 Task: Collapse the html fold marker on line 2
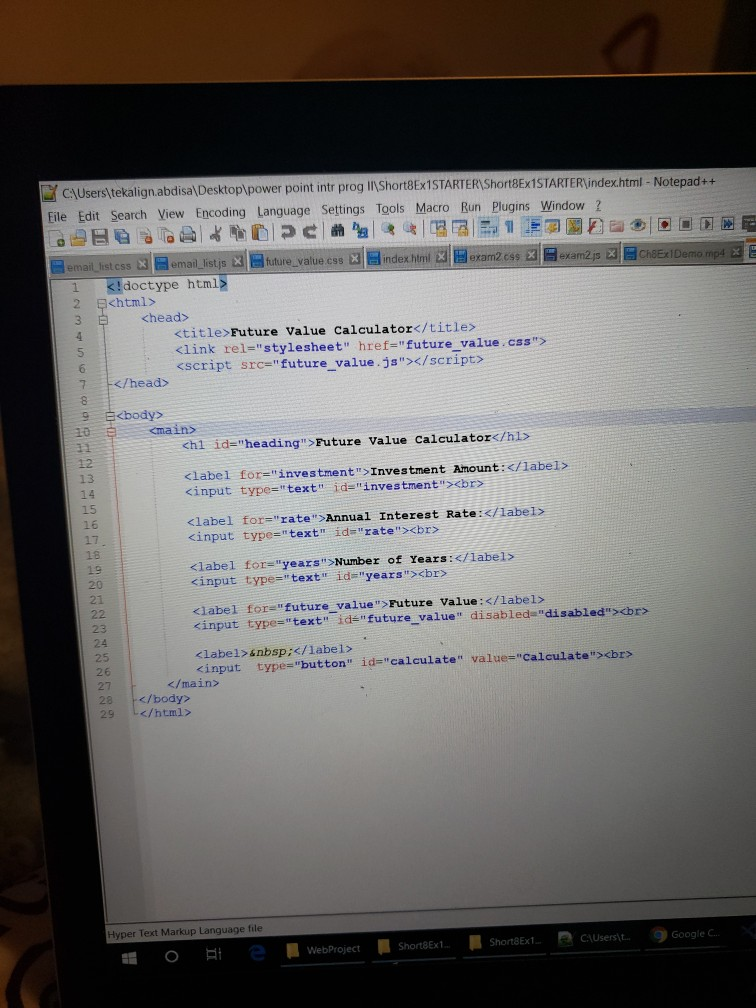[x=101, y=303]
